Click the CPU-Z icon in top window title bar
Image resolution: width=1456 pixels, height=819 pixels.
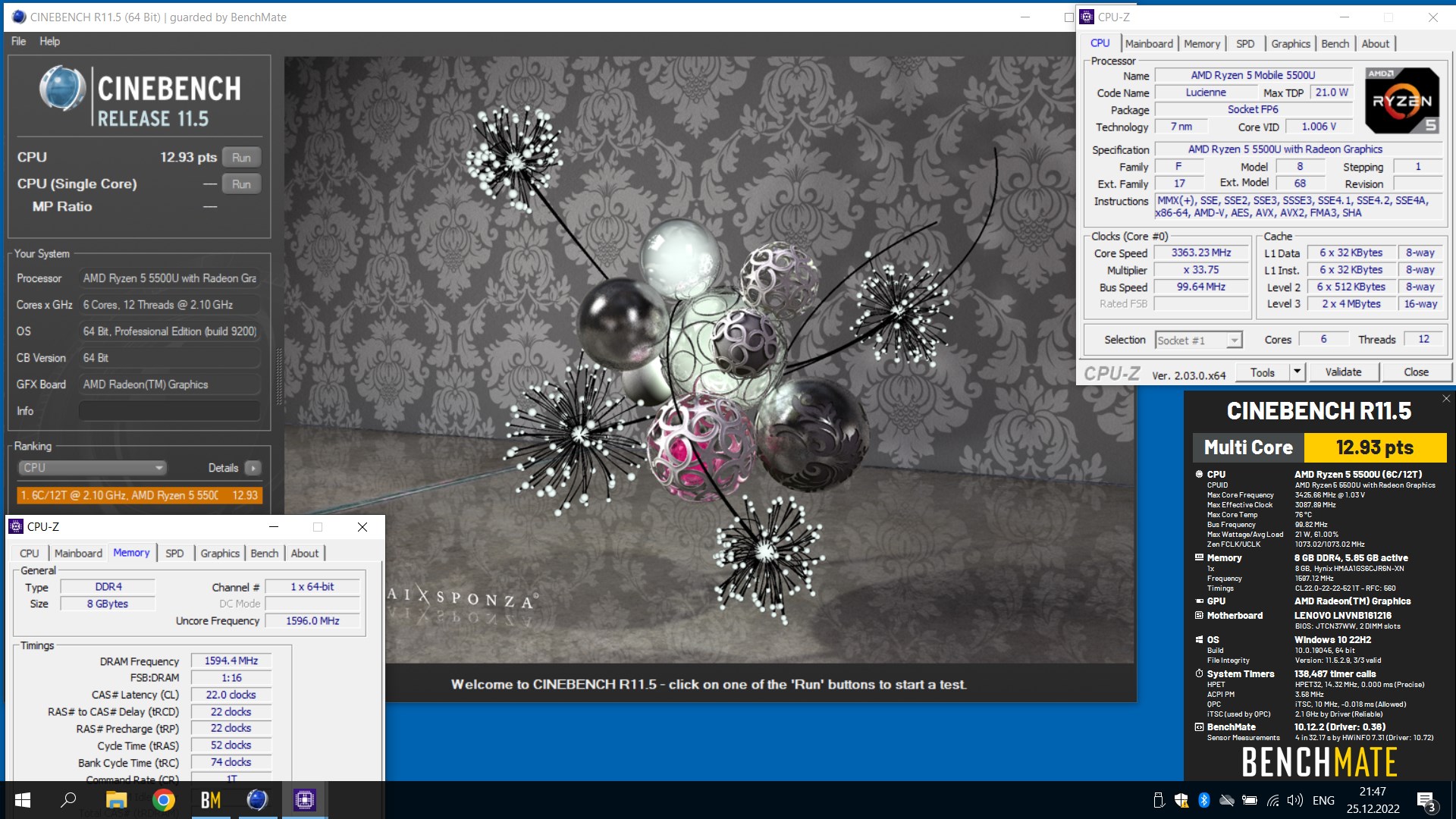1087,17
